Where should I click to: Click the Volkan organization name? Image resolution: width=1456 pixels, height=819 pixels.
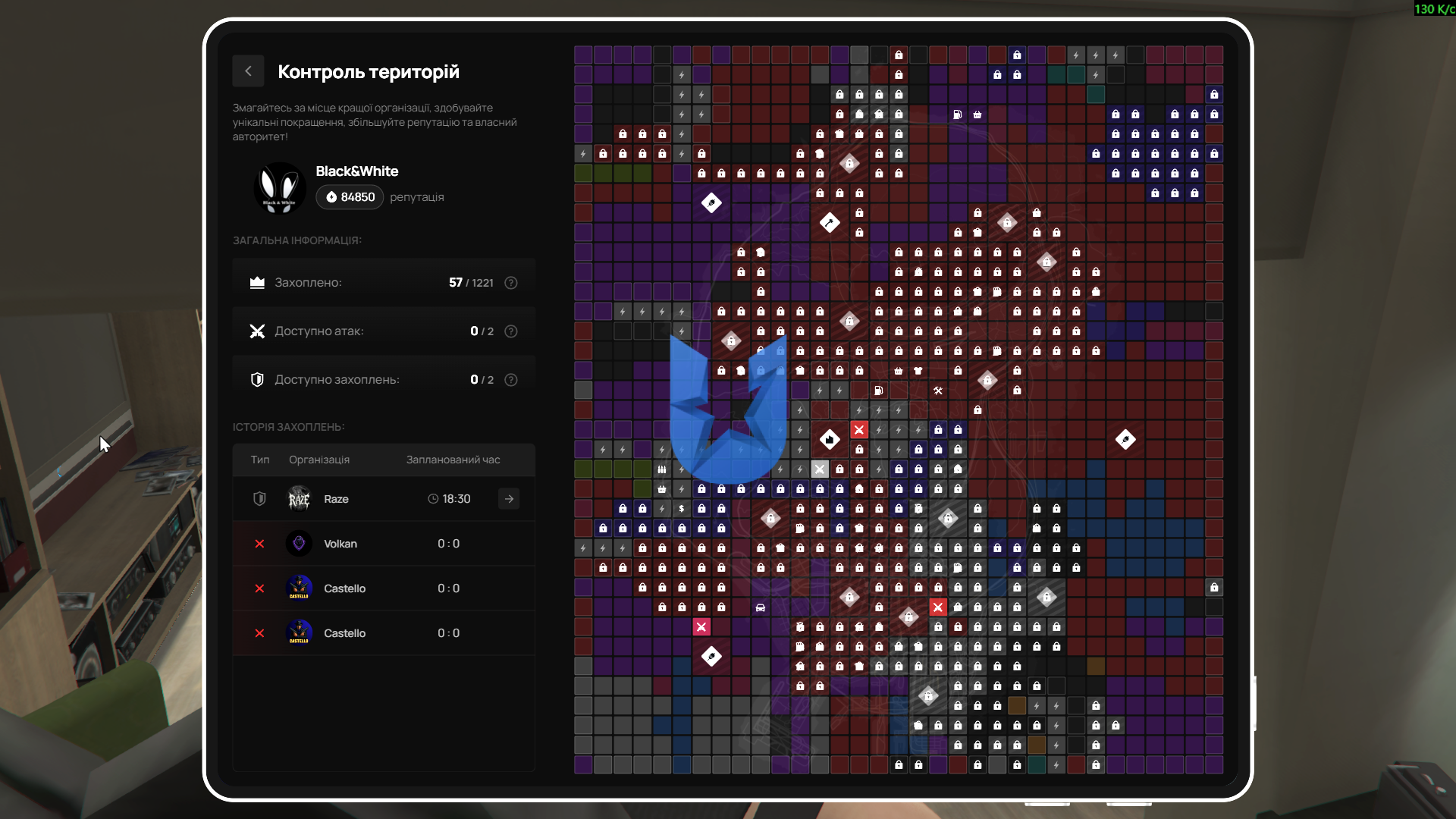click(340, 544)
